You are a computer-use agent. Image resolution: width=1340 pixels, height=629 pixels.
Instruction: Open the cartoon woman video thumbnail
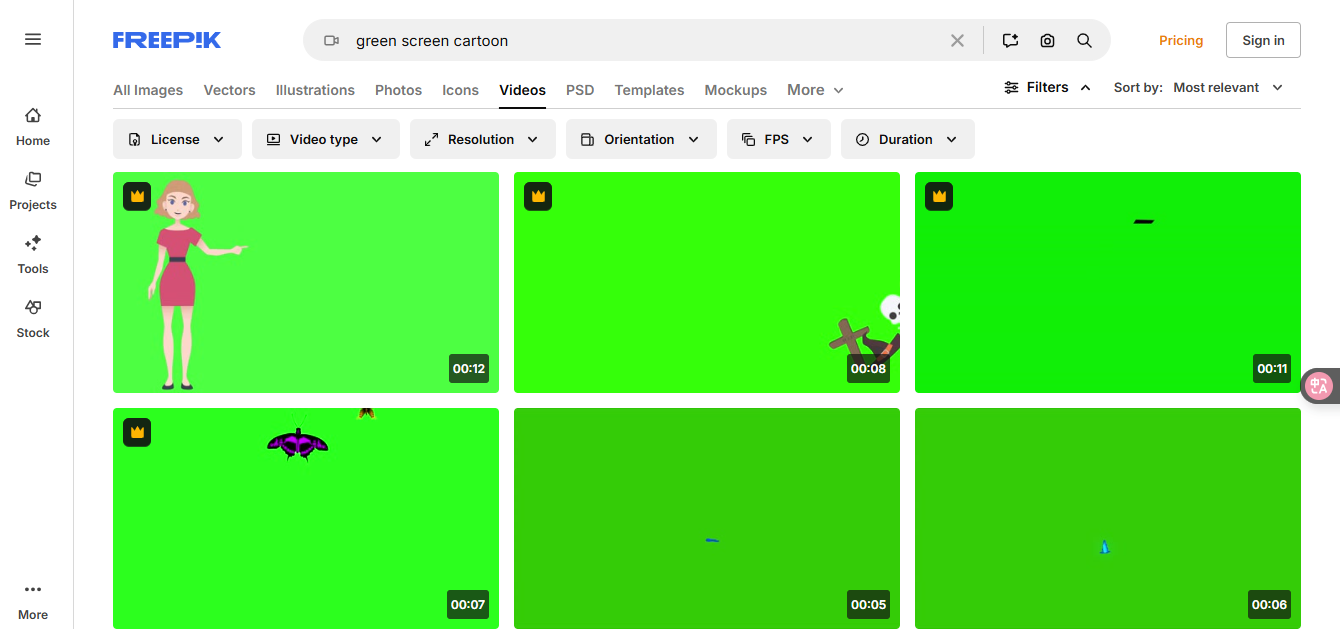point(306,282)
